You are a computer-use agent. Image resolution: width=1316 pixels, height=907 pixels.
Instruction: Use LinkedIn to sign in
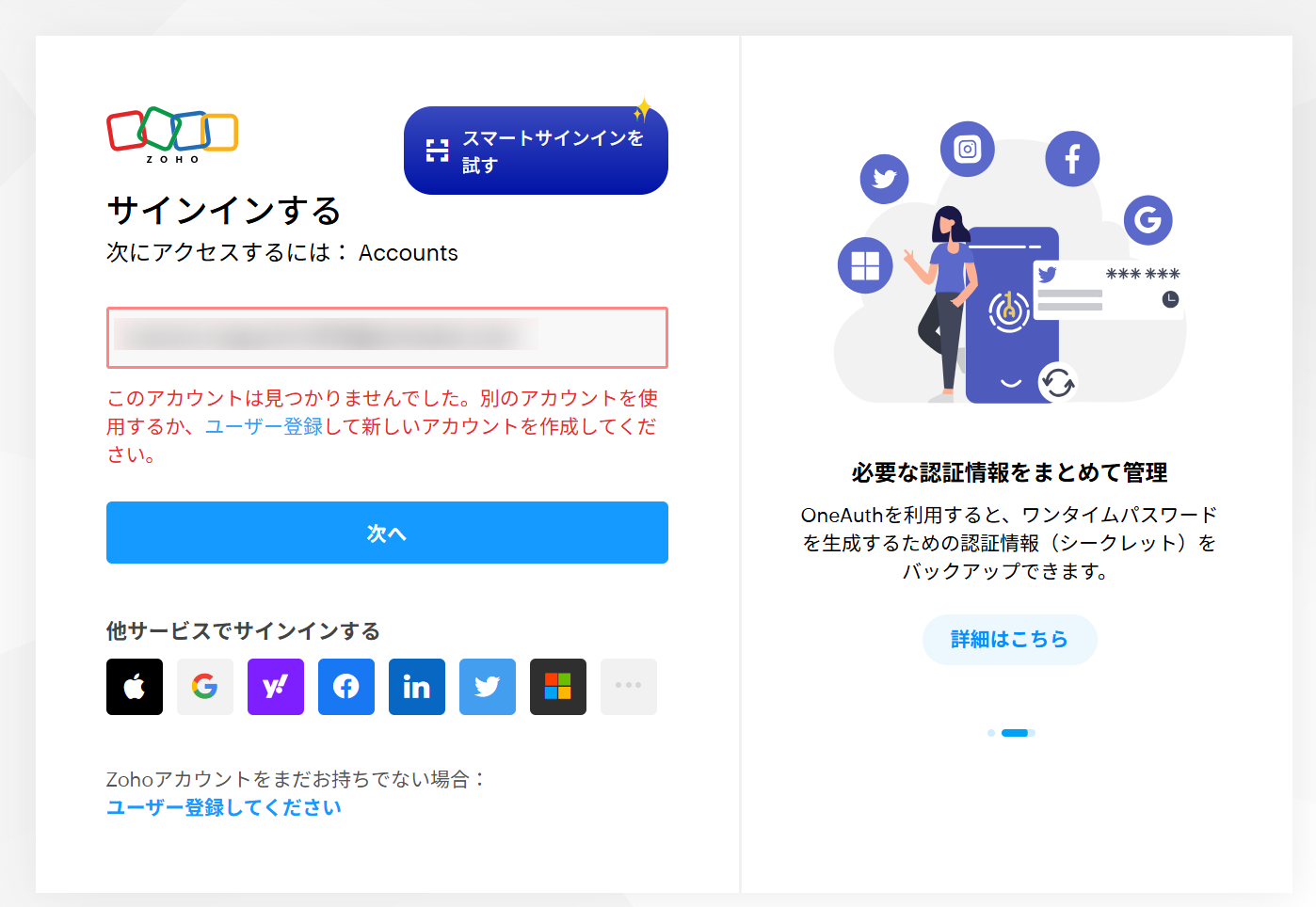pos(417,687)
